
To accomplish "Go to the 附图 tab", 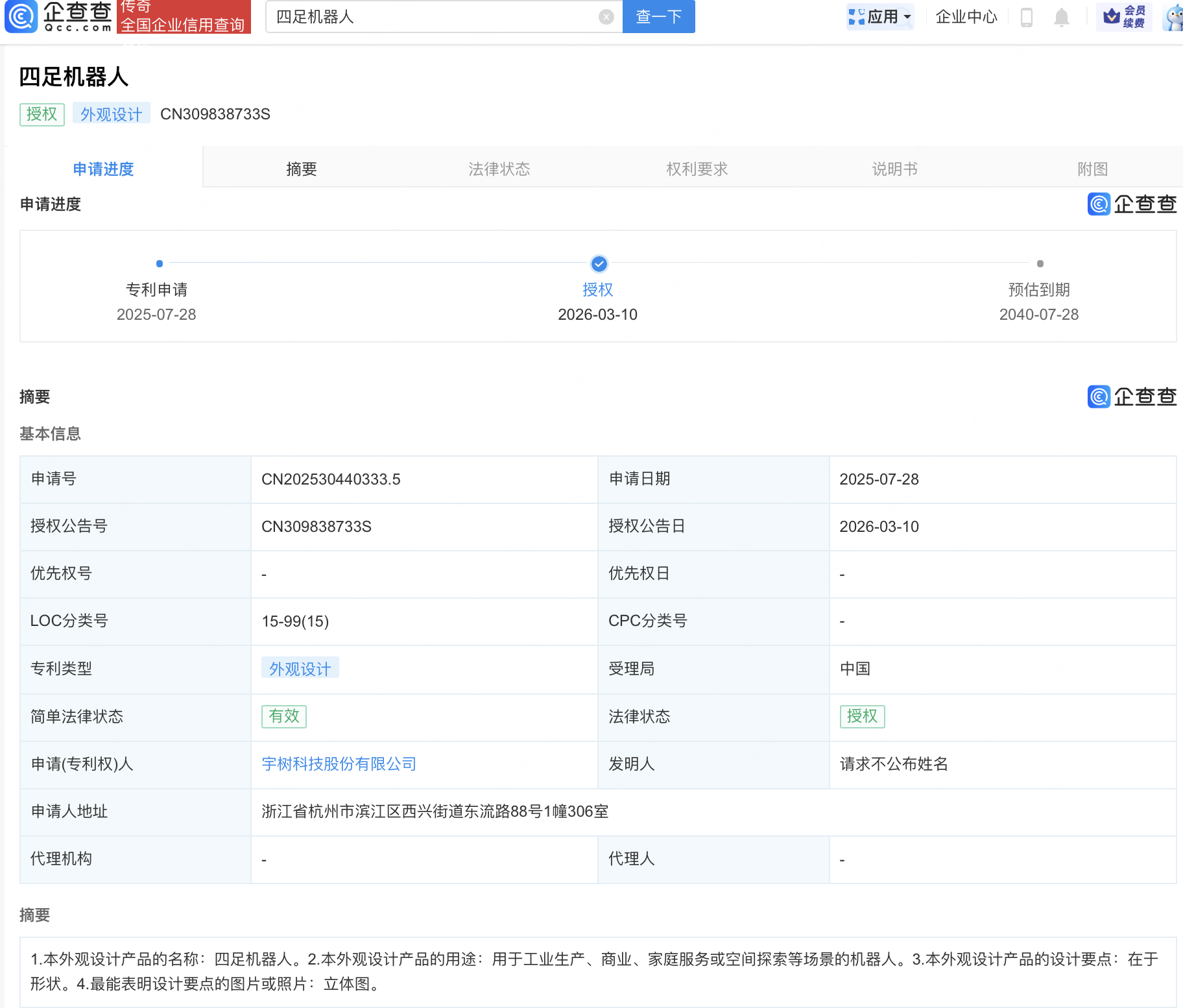I will pyautogui.click(x=1092, y=169).
